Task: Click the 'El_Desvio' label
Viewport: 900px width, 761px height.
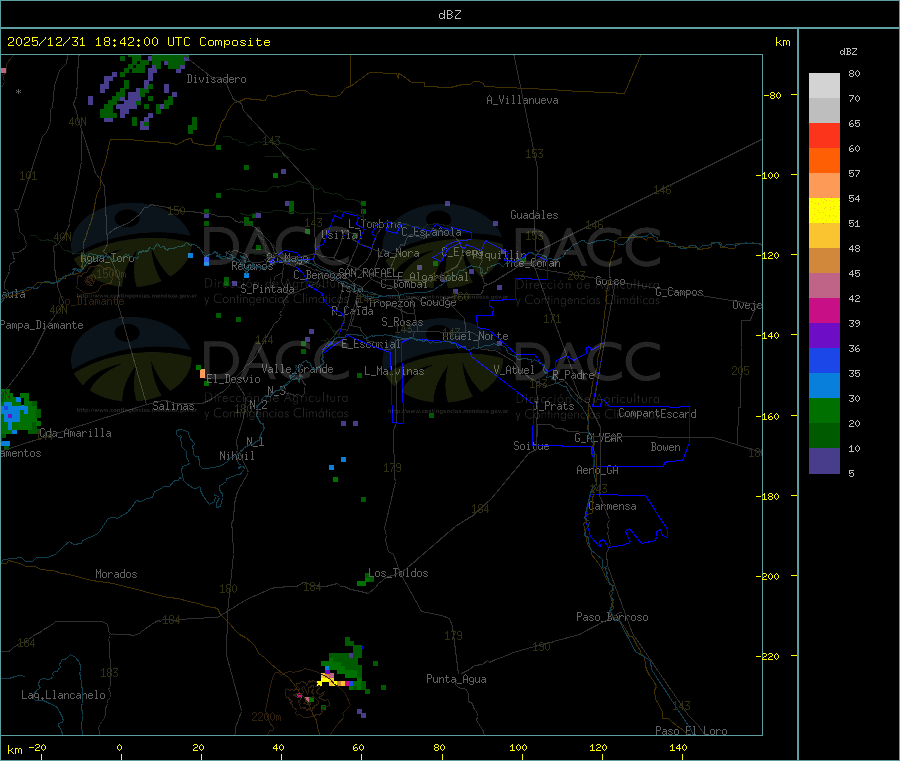Action: tap(234, 379)
